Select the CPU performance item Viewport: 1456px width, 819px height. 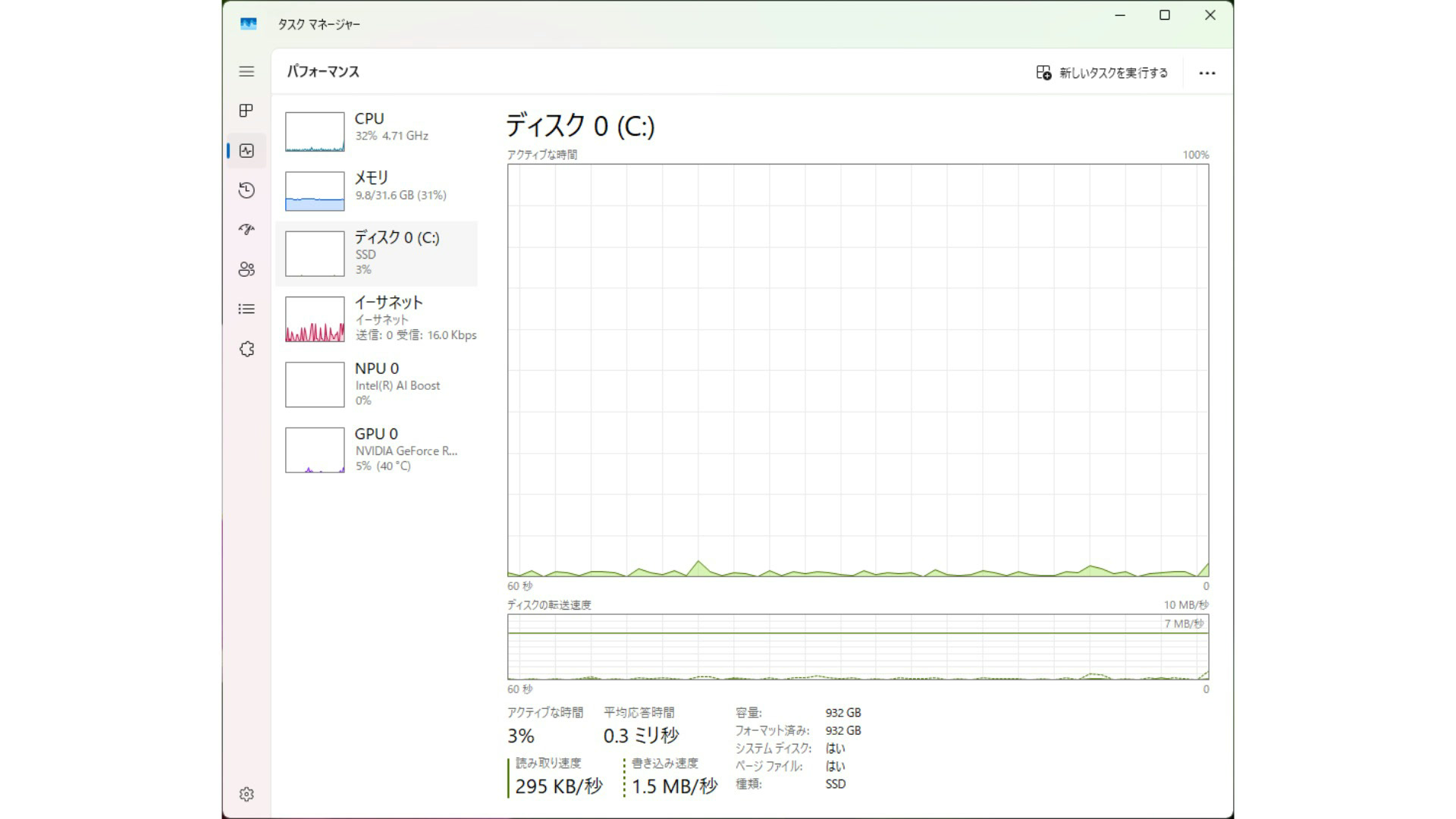377,131
